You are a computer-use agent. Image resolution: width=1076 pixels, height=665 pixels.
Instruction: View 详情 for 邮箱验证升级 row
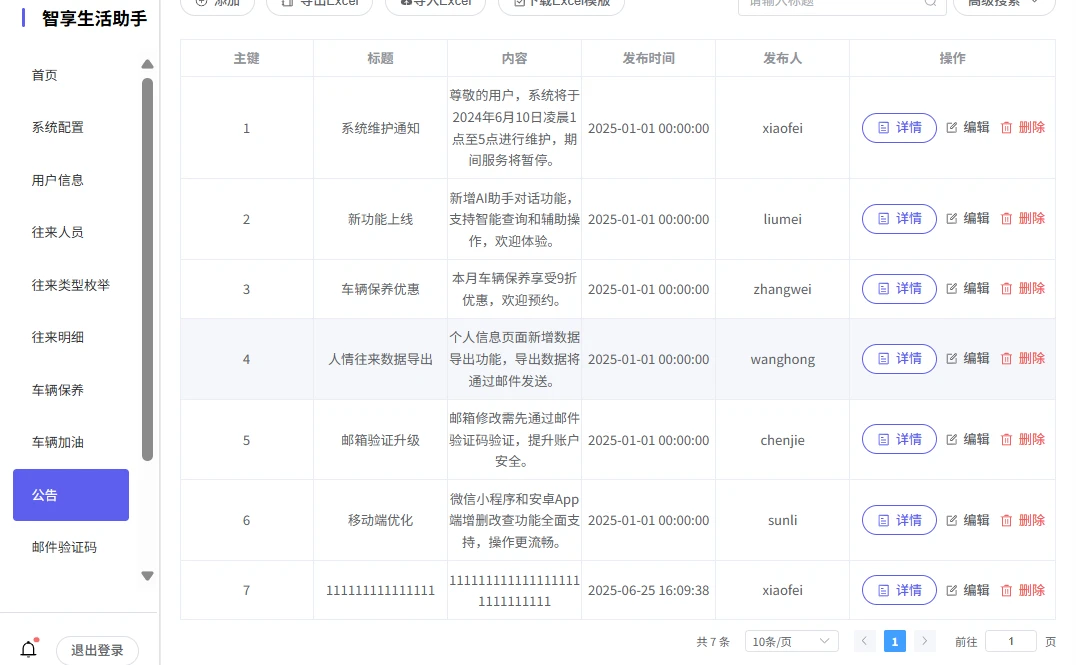click(x=899, y=440)
